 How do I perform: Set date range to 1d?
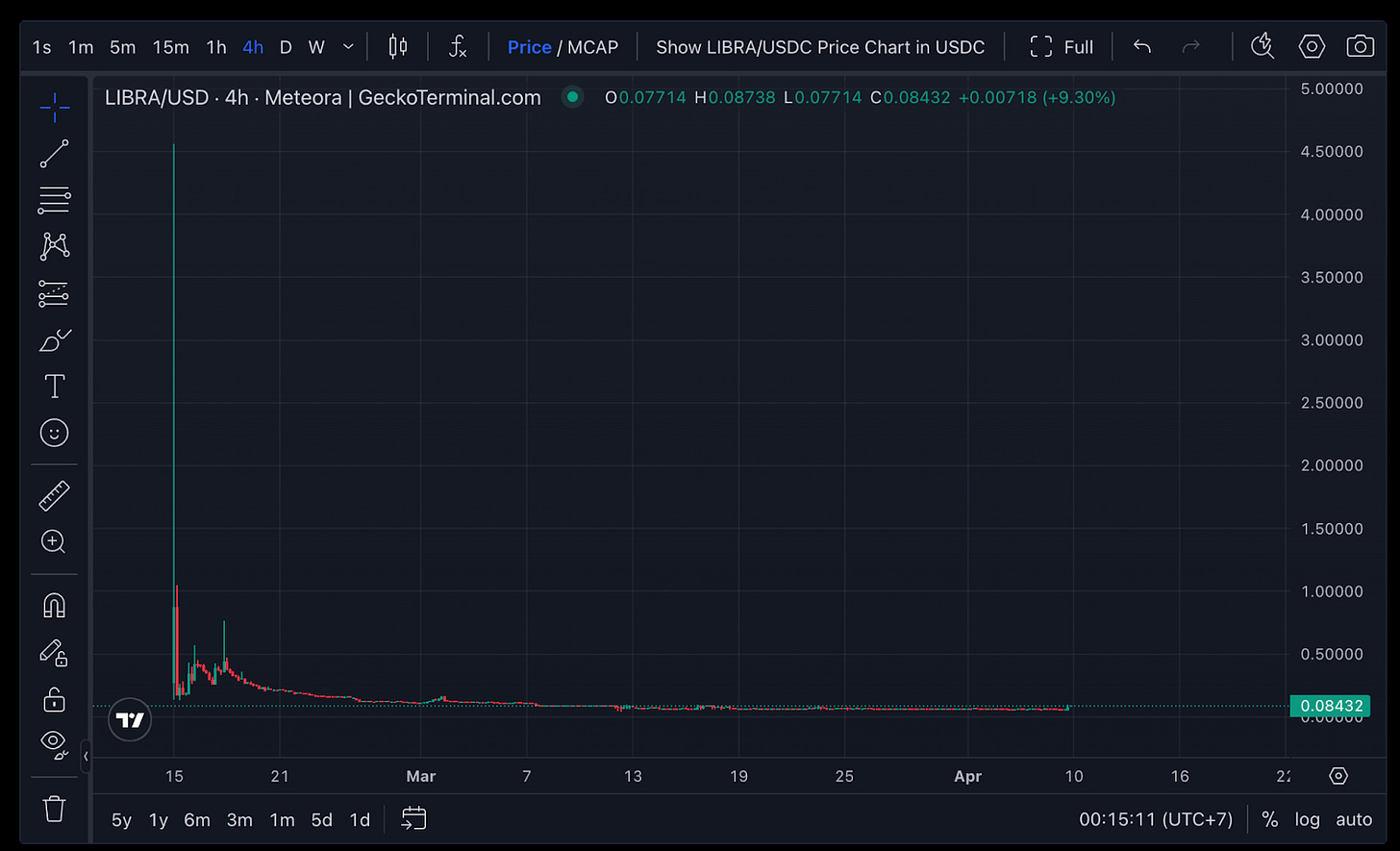click(x=360, y=820)
